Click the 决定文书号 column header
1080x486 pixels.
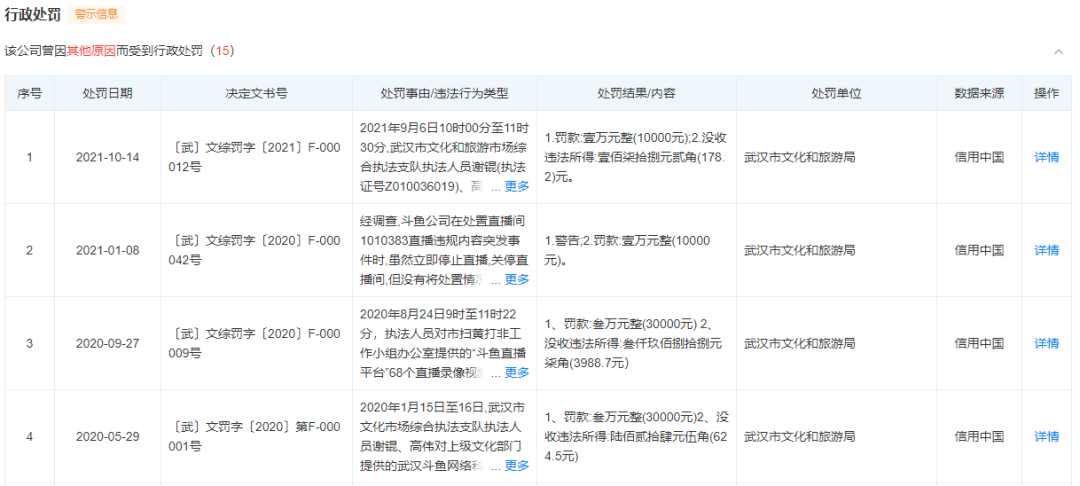[256, 94]
